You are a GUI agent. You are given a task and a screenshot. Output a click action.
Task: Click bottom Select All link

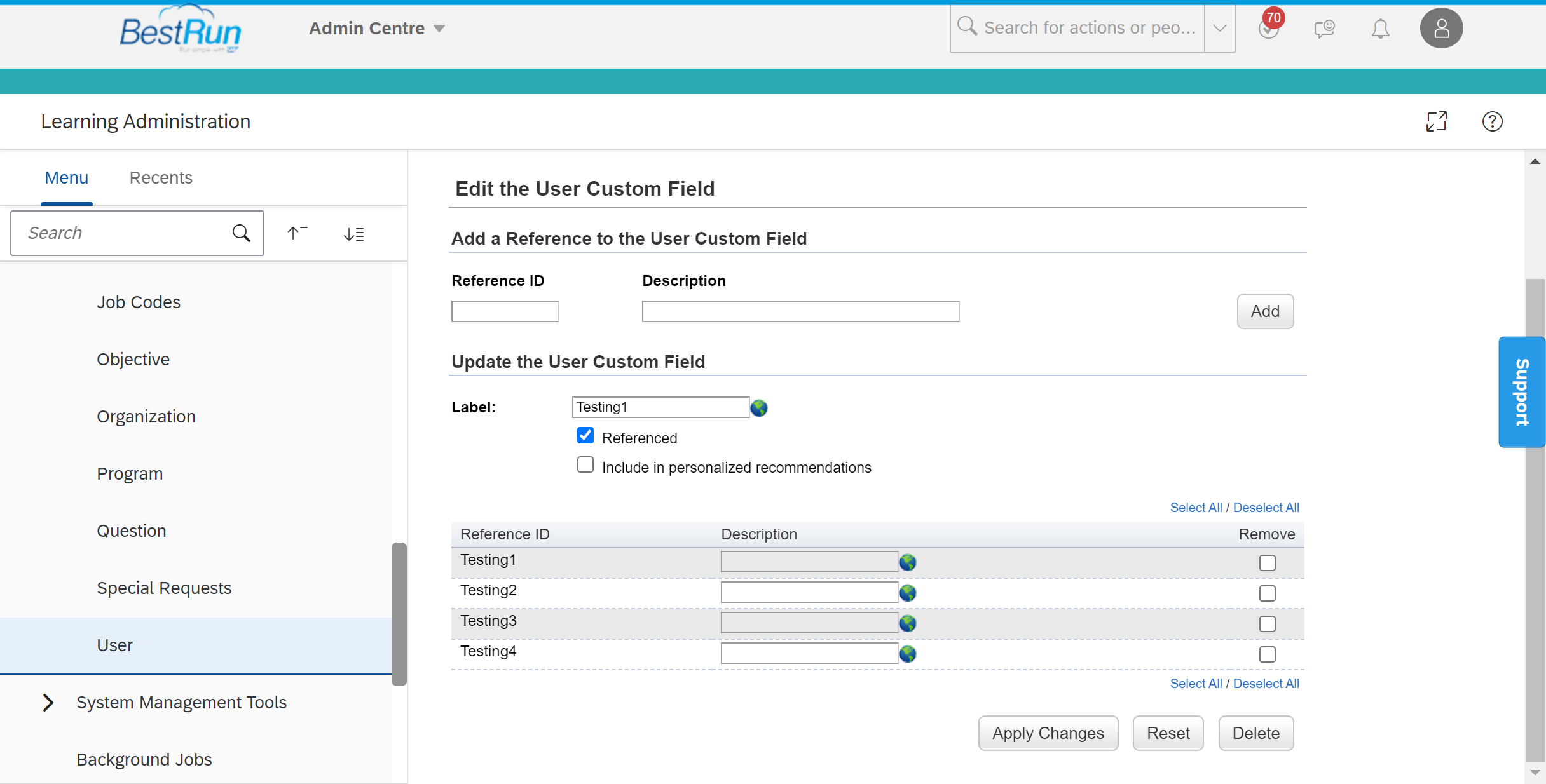pos(1196,684)
